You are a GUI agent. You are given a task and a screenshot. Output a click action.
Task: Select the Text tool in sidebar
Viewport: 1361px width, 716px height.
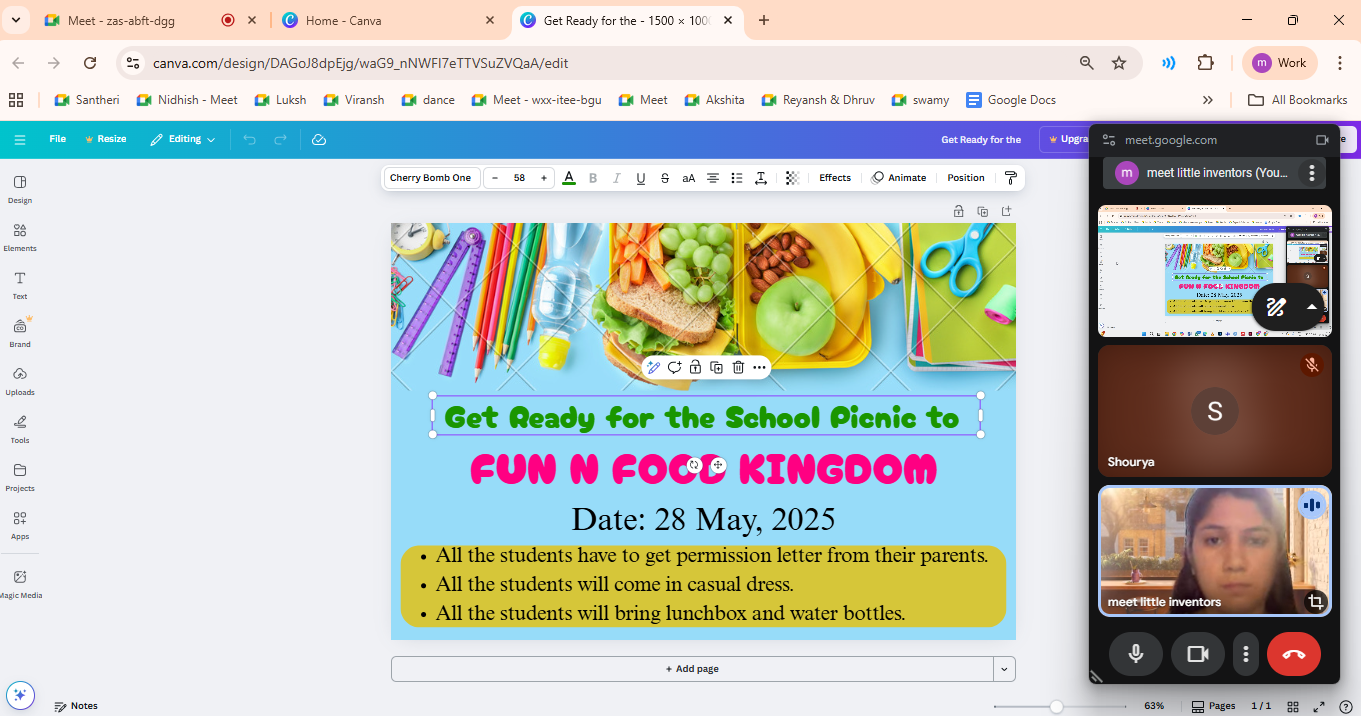point(20,285)
